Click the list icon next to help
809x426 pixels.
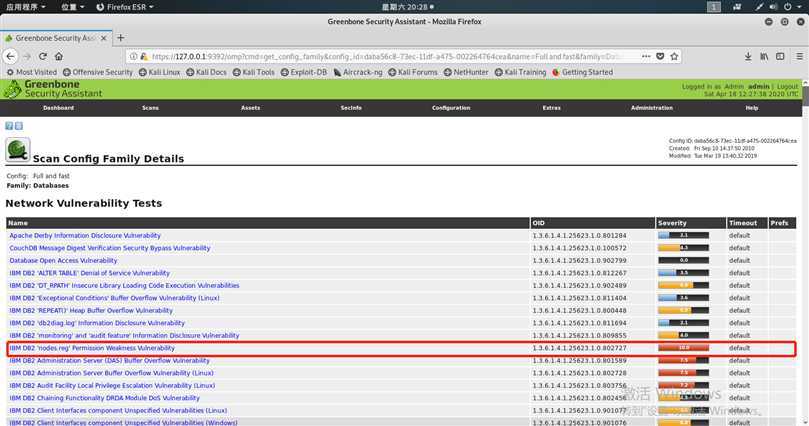coord(19,126)
